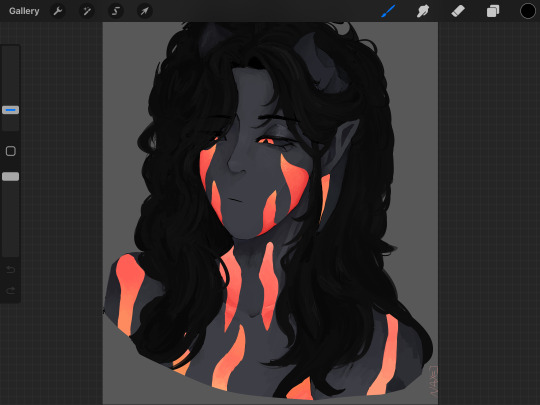Viewport: 540px width, 405px height.
Task: Redo the action using sidebar arrow
Action: [x=11, y=290]
